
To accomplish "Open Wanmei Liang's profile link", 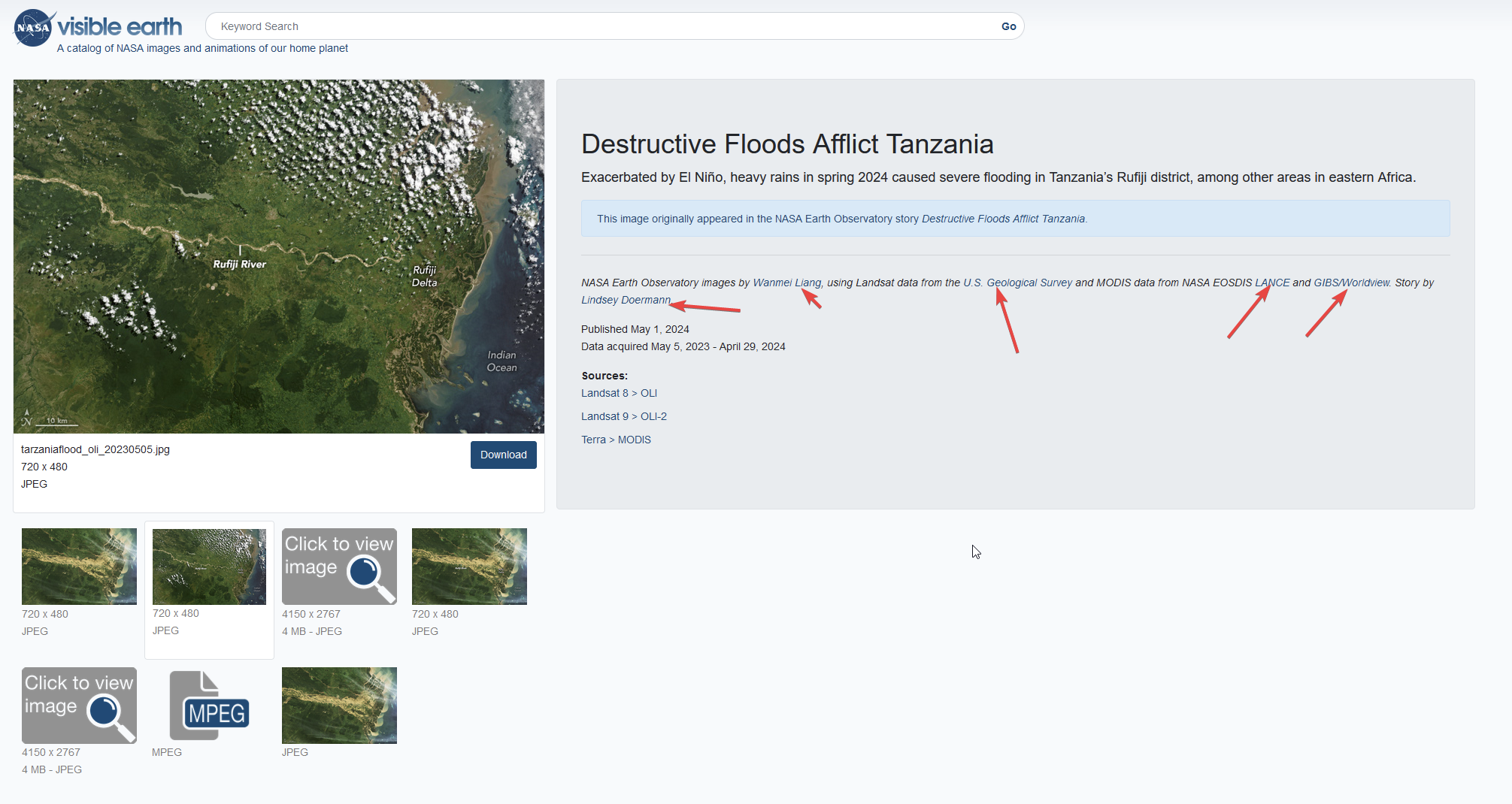I will (786, 283).
